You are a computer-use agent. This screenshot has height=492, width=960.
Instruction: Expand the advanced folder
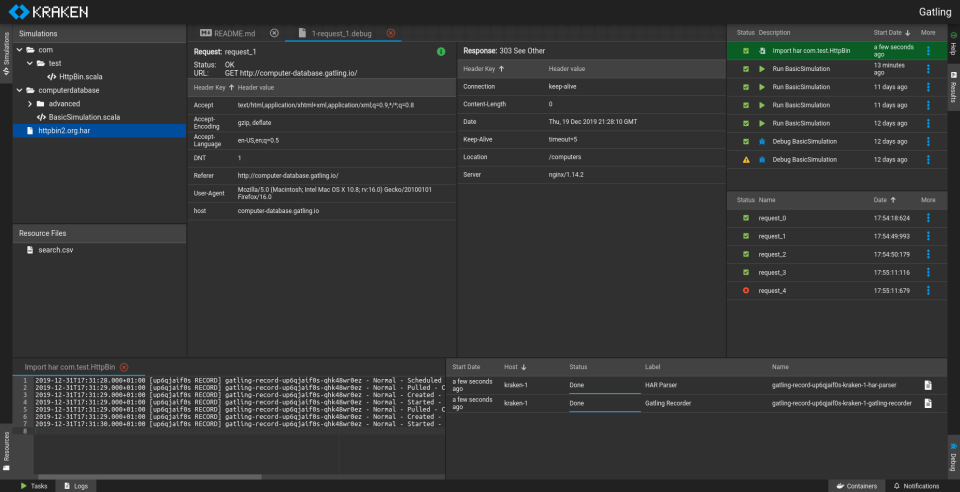tap(27, 103)
